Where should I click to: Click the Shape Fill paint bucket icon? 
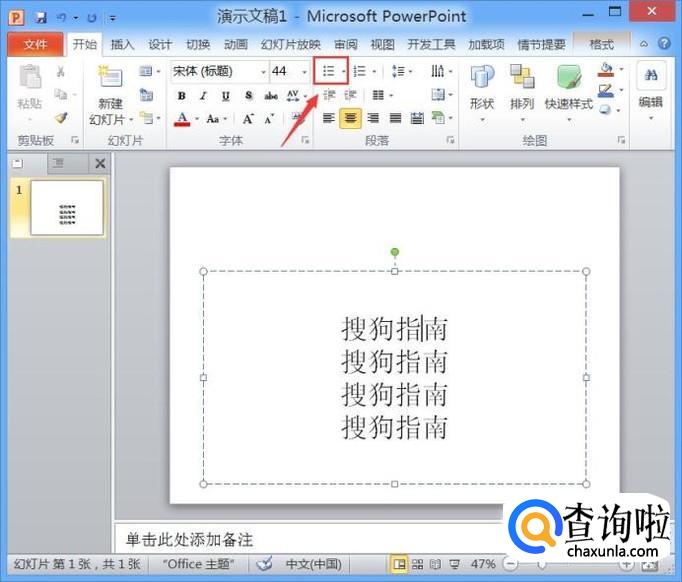pos(605,70)
